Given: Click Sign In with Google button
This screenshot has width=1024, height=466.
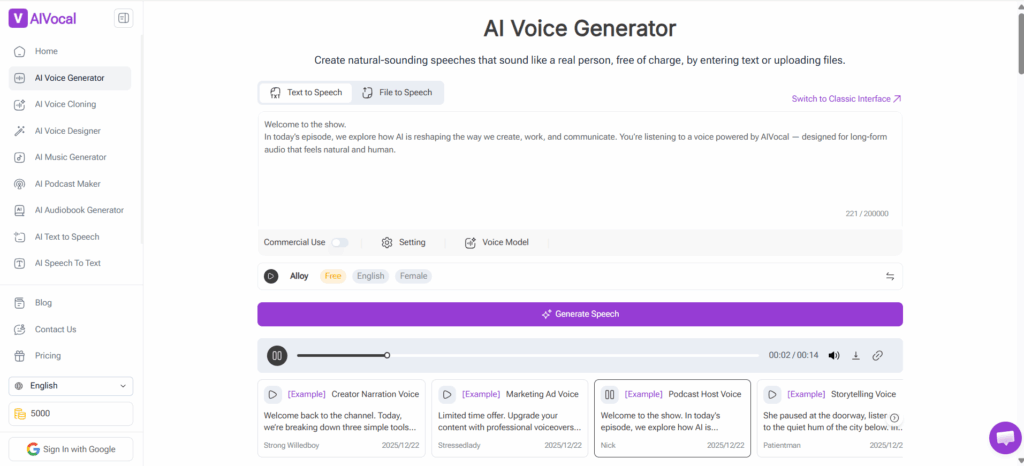Looking at the screenshot, I should (x=71, y=449).
